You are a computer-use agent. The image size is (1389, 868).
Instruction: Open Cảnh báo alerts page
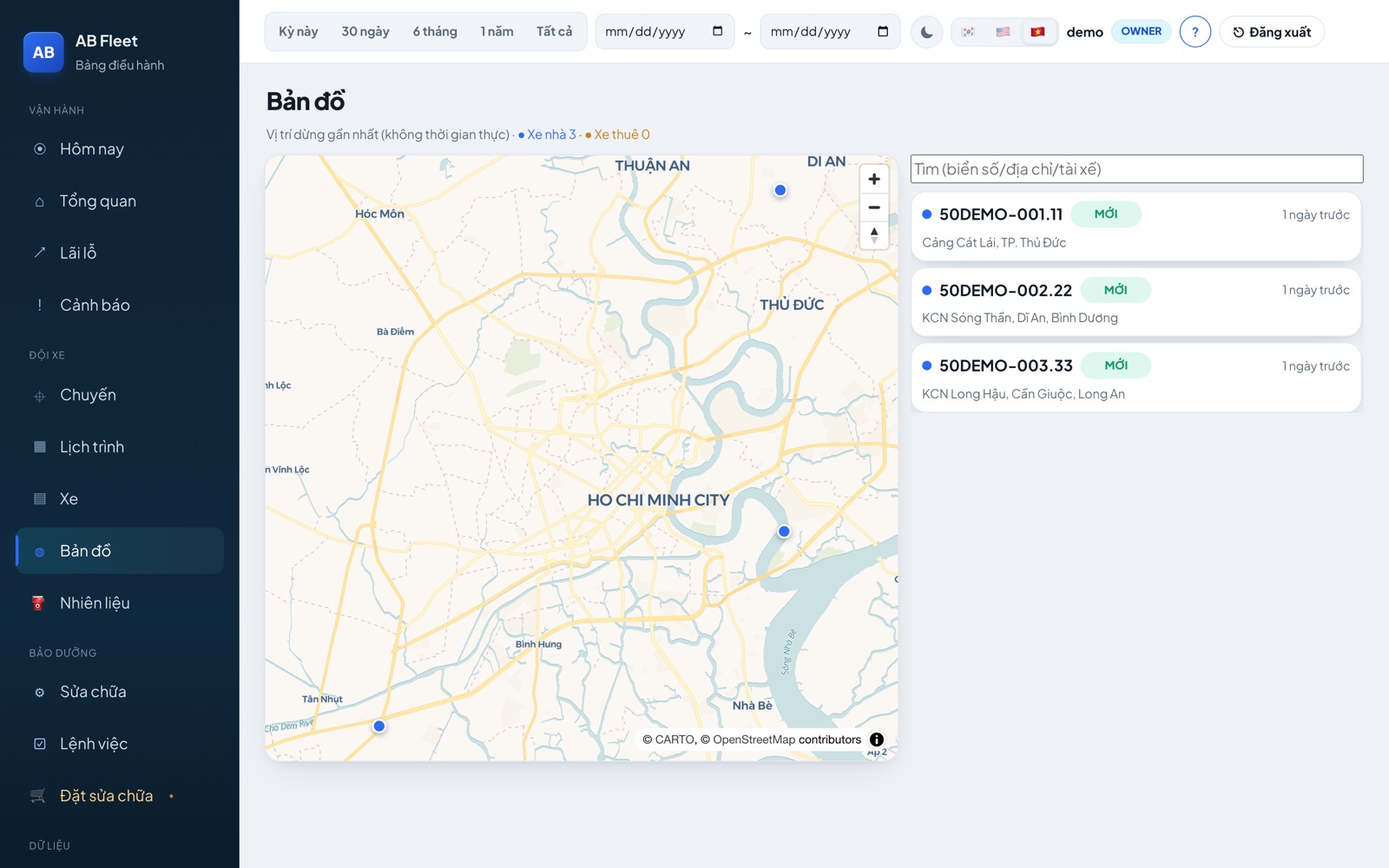[120, 306]
